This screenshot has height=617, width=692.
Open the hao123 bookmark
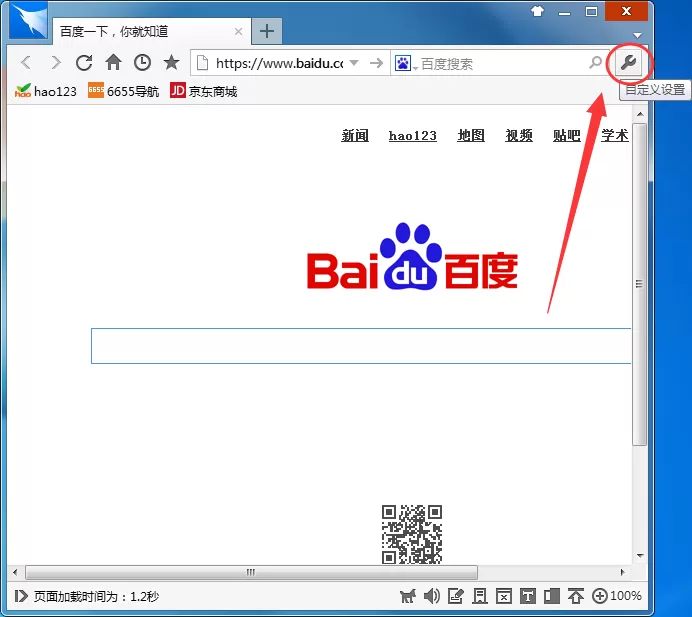tap(45, 91)
